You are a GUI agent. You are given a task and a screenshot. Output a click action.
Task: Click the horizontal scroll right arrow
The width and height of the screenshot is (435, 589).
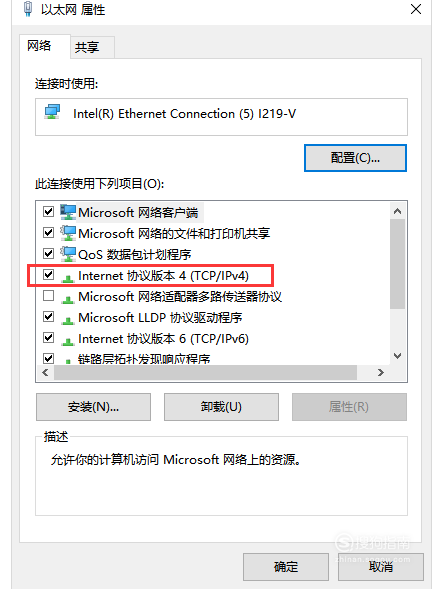pyautogui.click(x=381, y=373)
